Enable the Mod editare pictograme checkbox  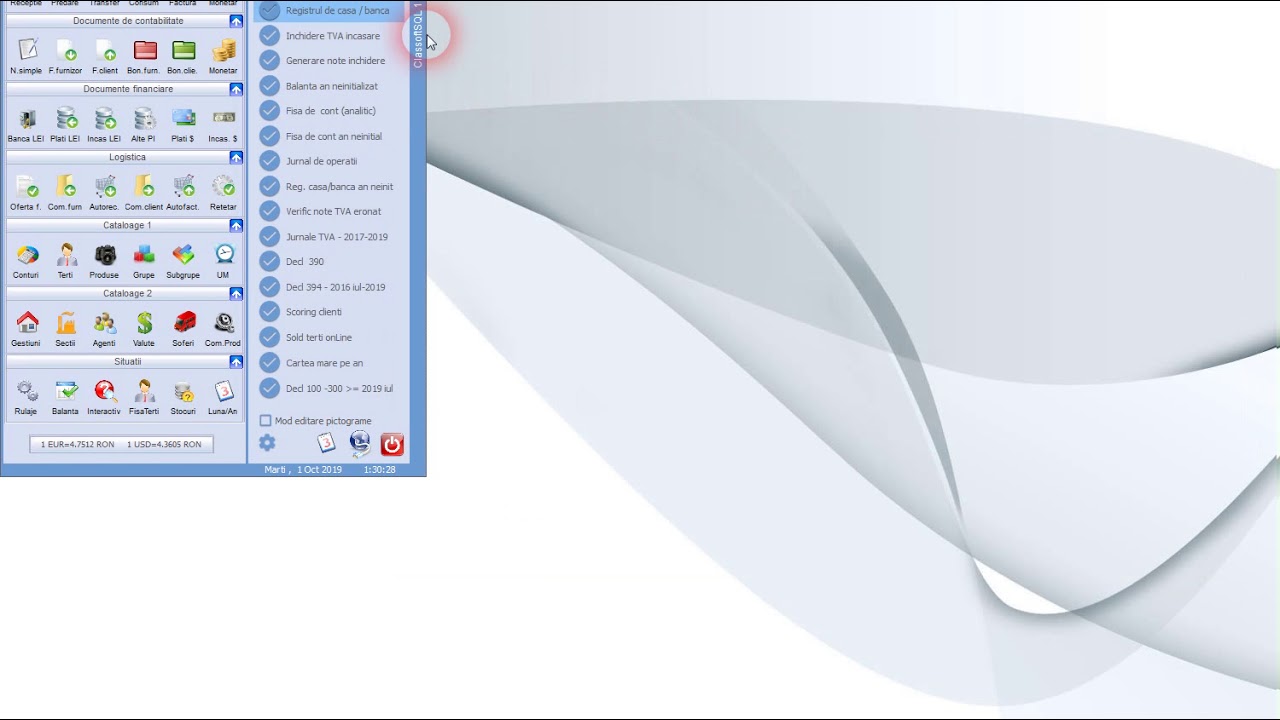point(266,421)
